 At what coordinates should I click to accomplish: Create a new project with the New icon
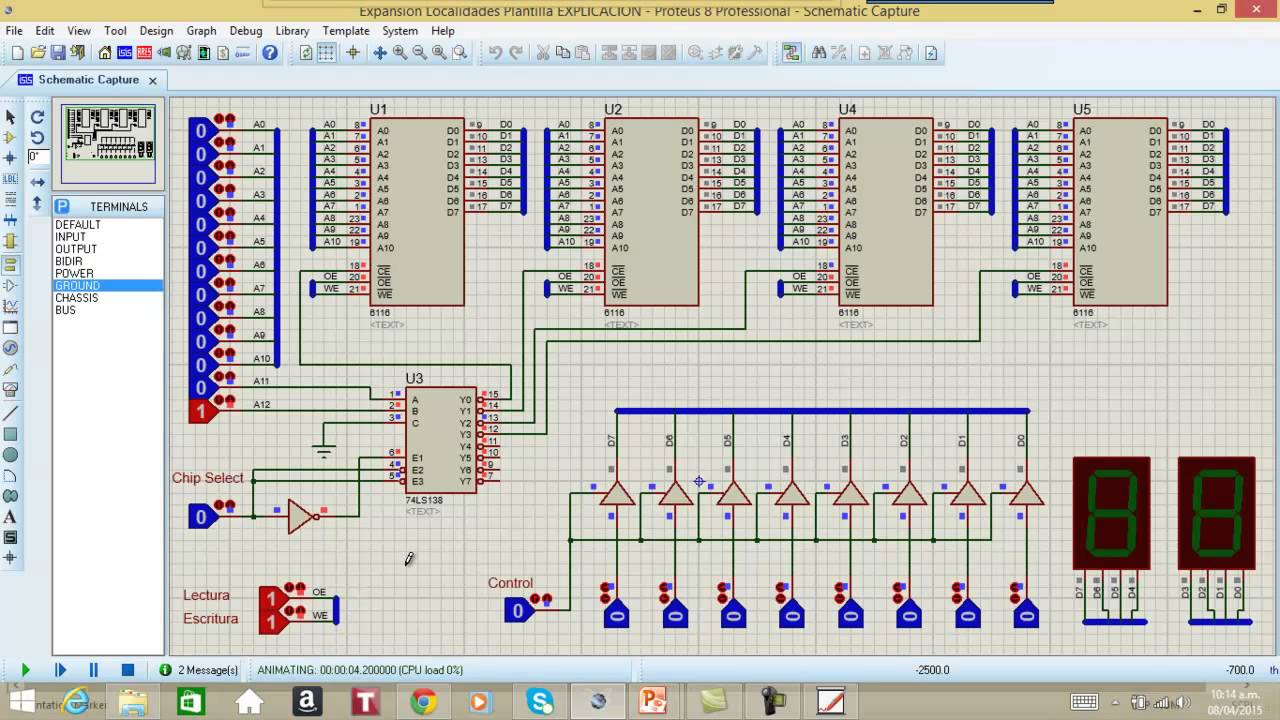click(x=17, y=53)
